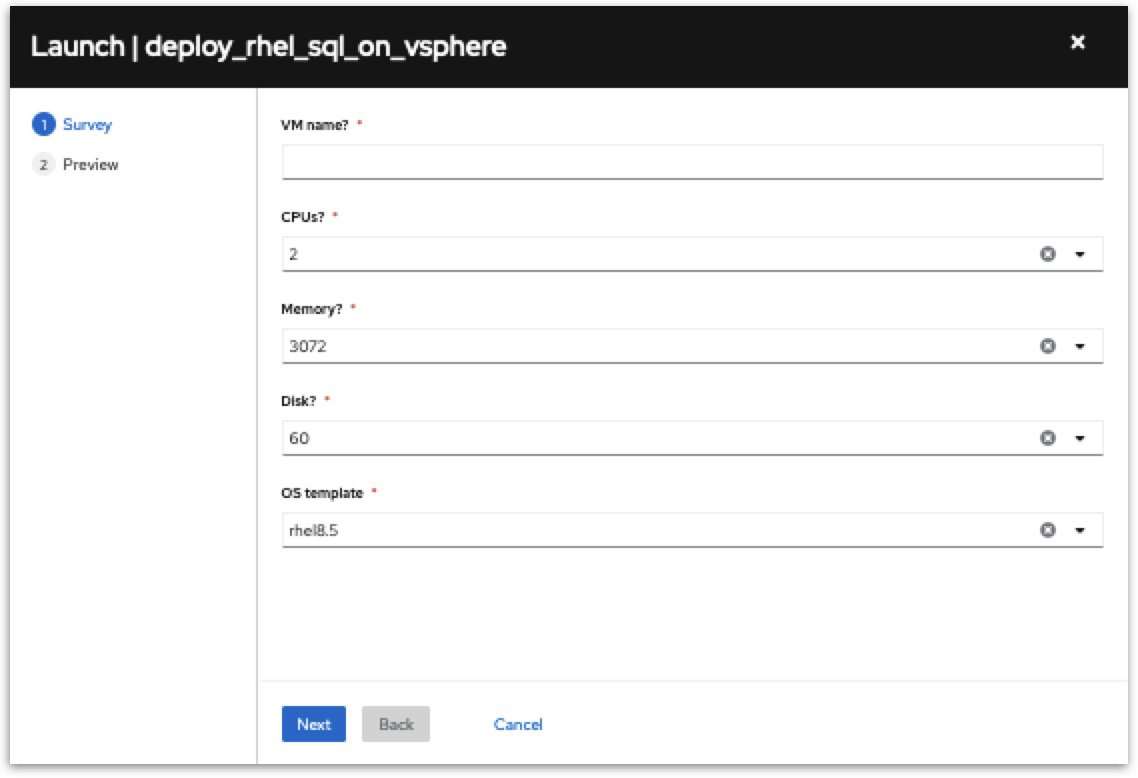
Task: Click the blue number 1 step badge
Action: click(x=43, y=125)
